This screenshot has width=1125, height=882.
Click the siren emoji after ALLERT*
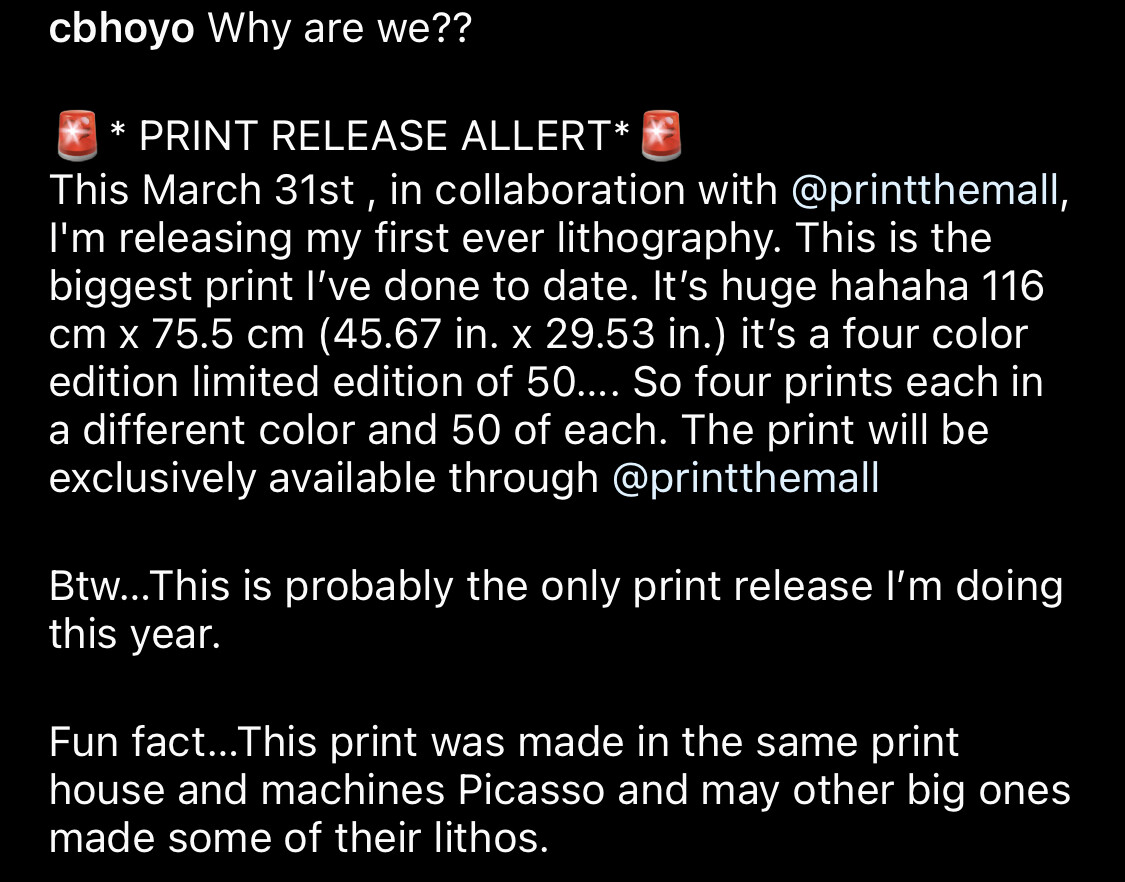click(x=661, y=135)
